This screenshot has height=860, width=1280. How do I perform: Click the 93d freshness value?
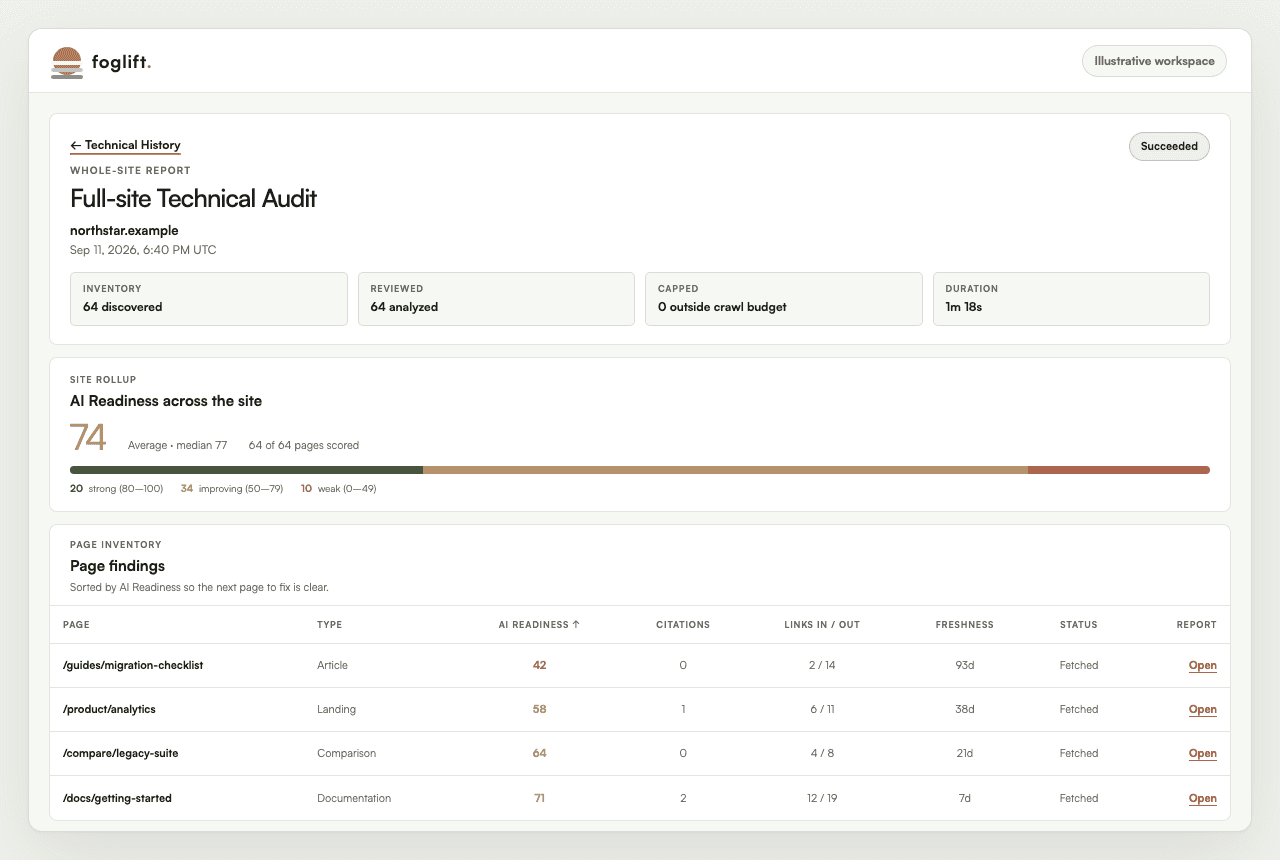coord(964,665)
